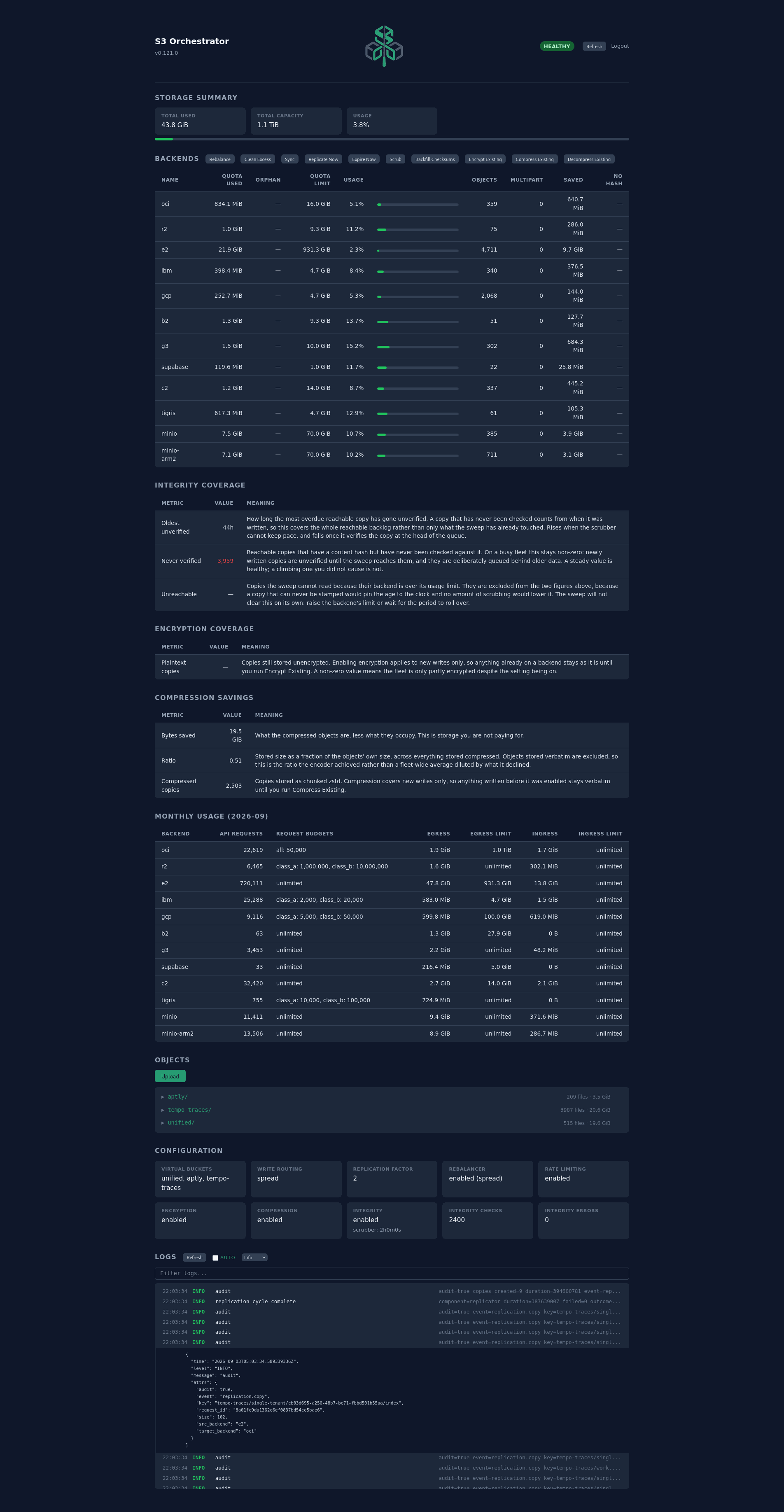Click Clean Excess button

pos(258,159)
